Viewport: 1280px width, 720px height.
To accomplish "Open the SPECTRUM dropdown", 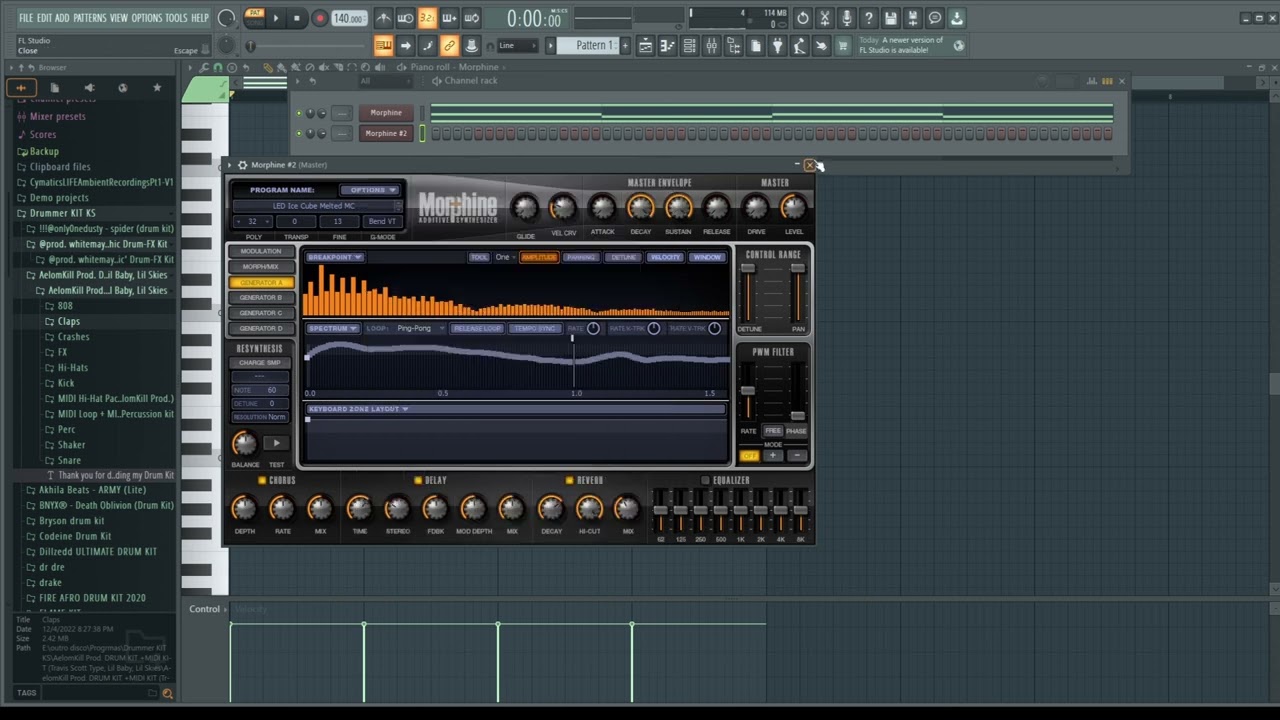I will pos(333,328).
